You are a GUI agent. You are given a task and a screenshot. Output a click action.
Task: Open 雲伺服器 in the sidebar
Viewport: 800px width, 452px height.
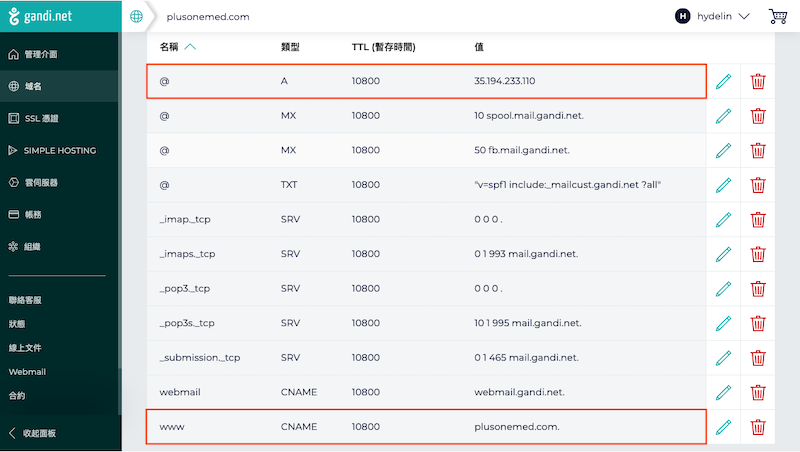(x=33, y=183)
